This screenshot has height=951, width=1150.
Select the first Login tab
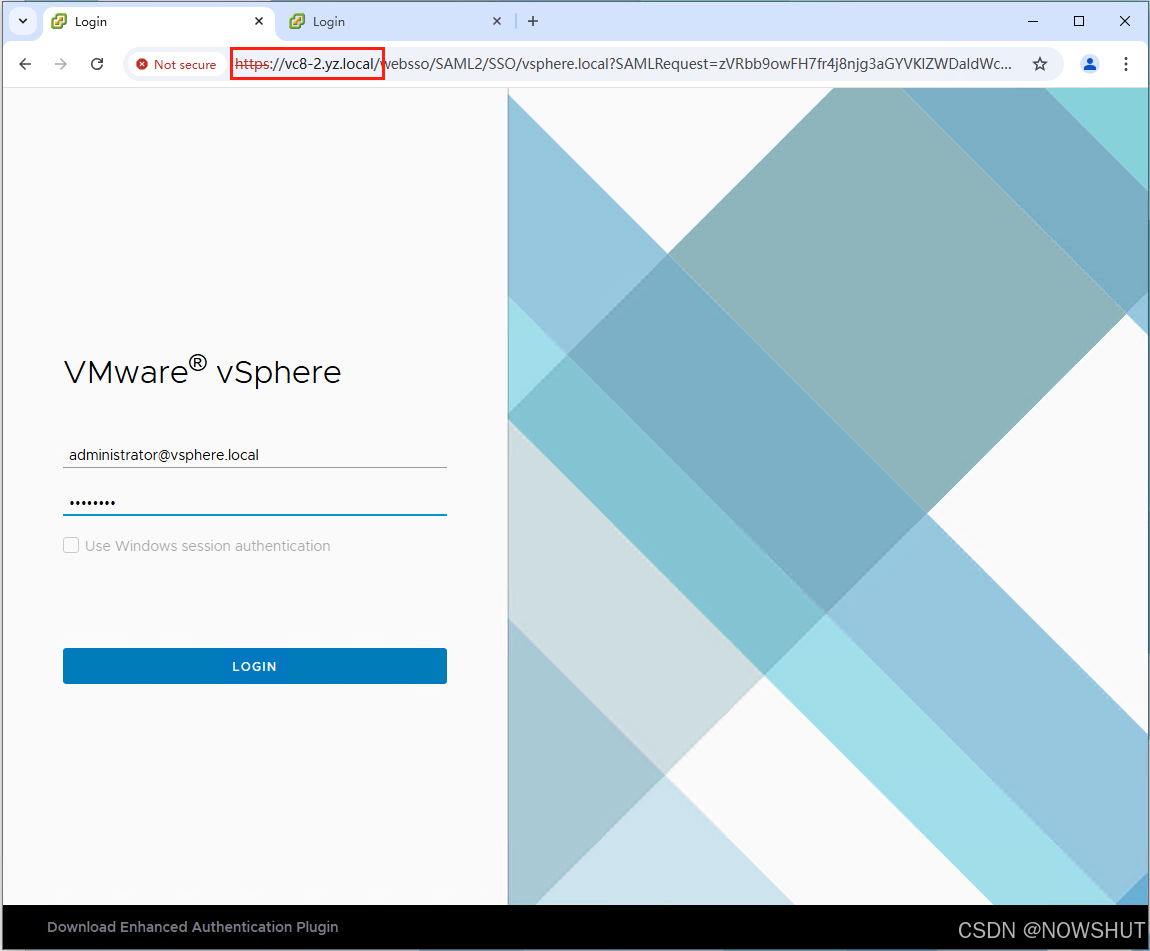150,21
